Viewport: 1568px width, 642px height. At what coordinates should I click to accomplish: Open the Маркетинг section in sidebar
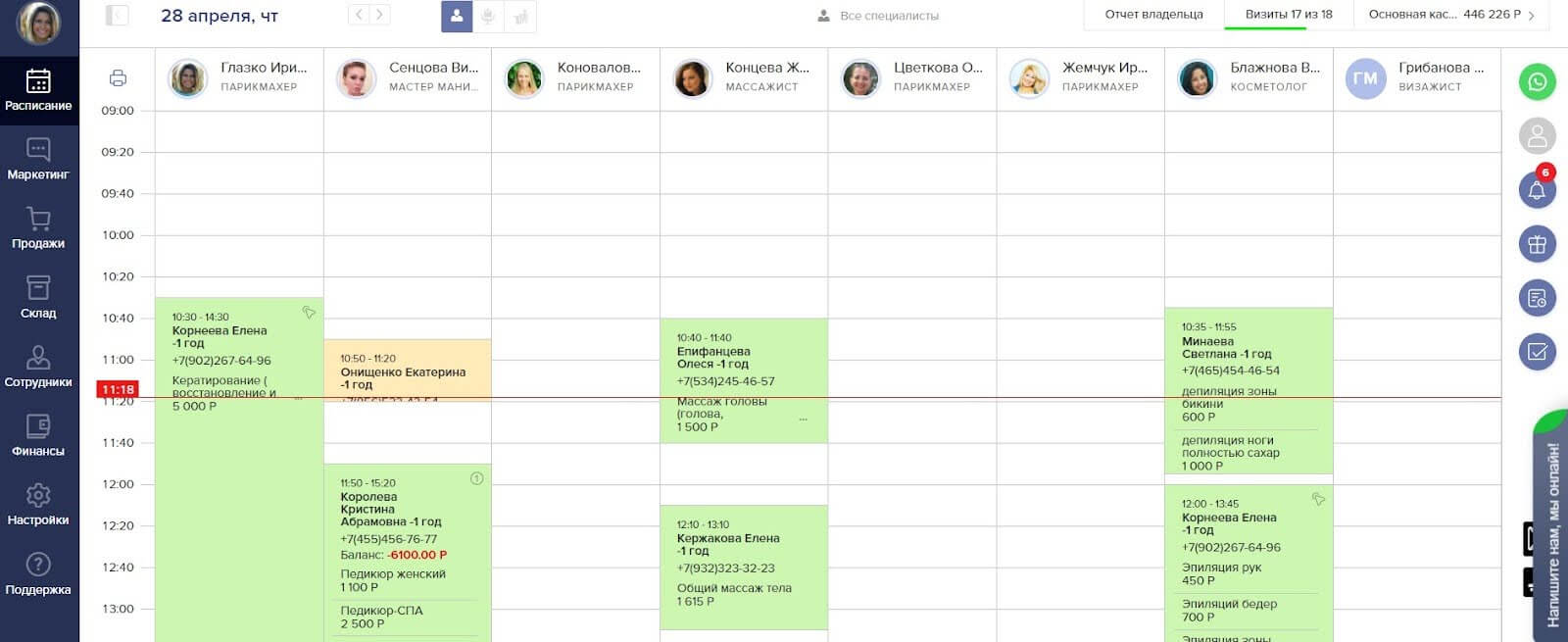[x=38, y=160]
